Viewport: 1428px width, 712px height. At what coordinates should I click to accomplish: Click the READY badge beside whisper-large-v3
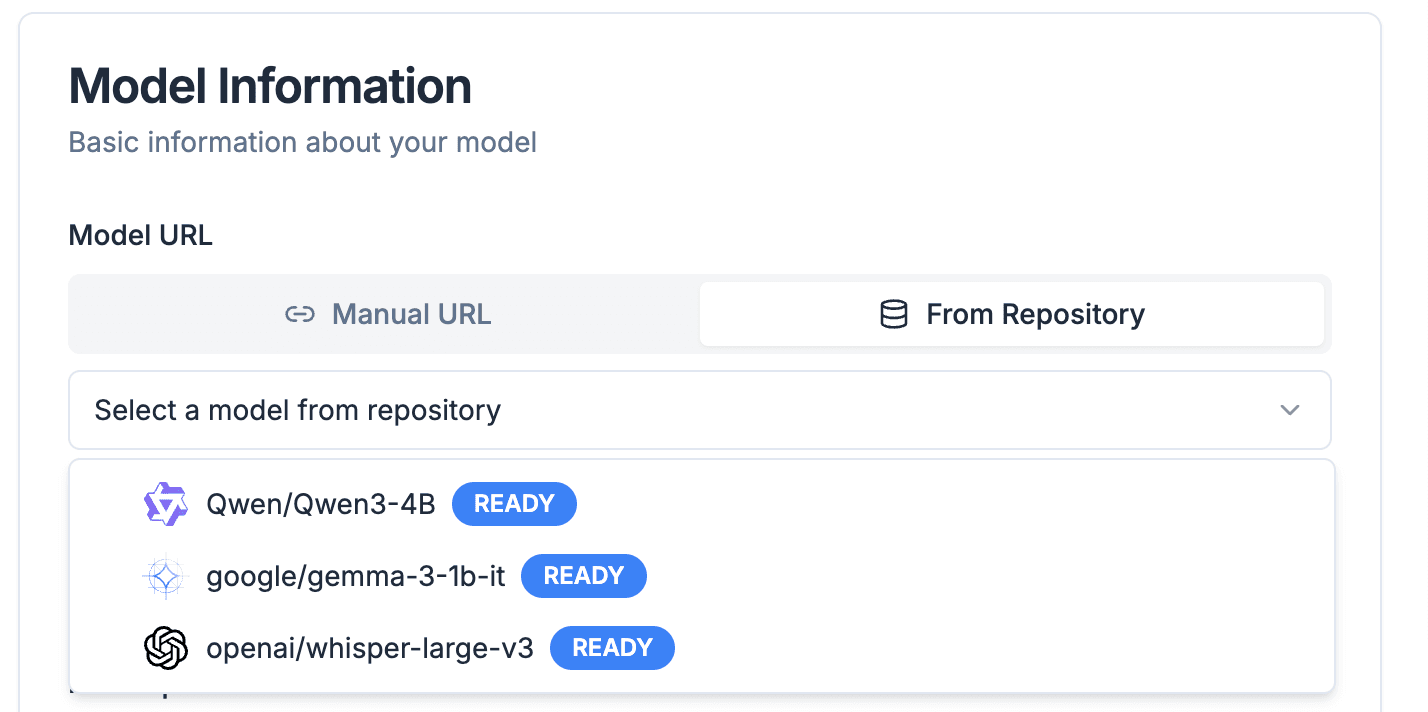tap(612, 648)
